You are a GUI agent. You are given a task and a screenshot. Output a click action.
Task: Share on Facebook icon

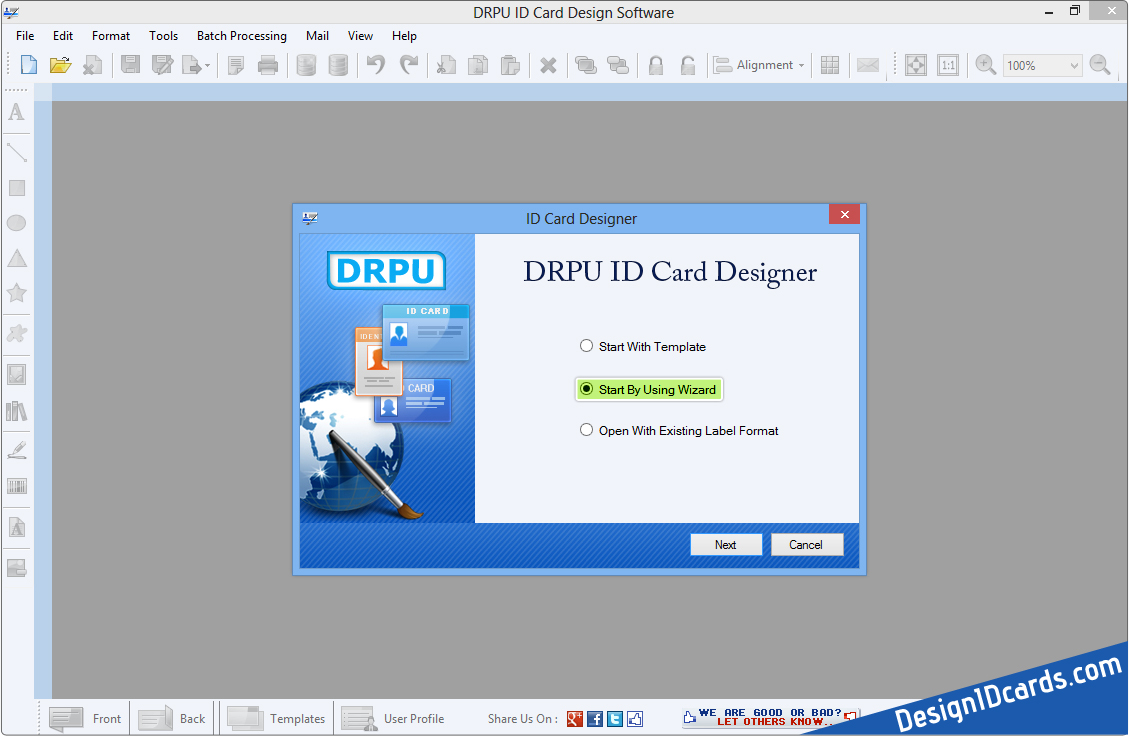tap(595, 719)
